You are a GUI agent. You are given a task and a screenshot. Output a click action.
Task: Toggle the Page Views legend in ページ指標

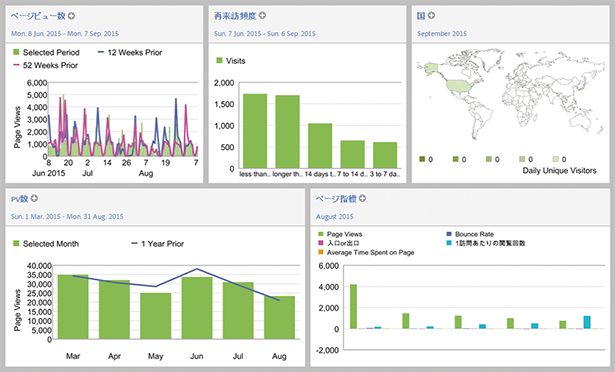340,234
